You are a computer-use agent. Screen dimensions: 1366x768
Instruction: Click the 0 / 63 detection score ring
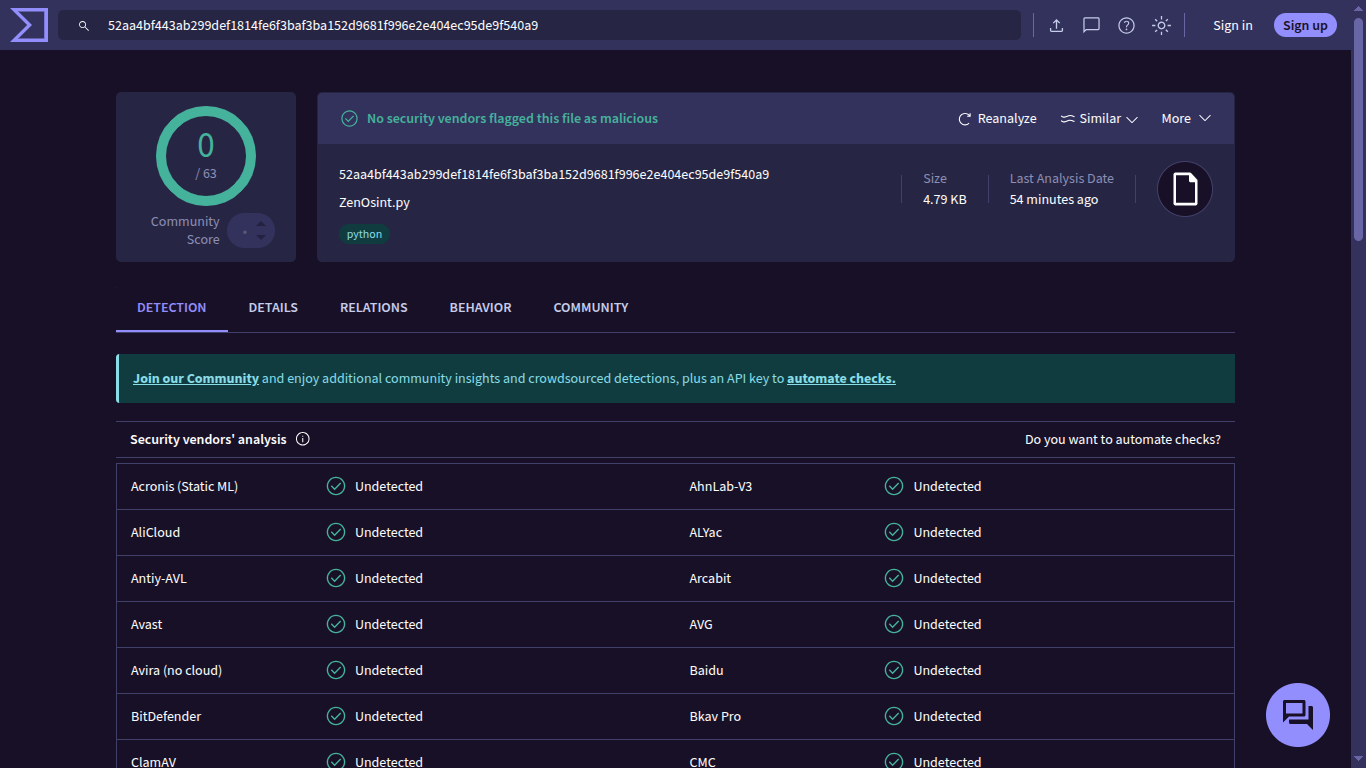pos(206,156)
